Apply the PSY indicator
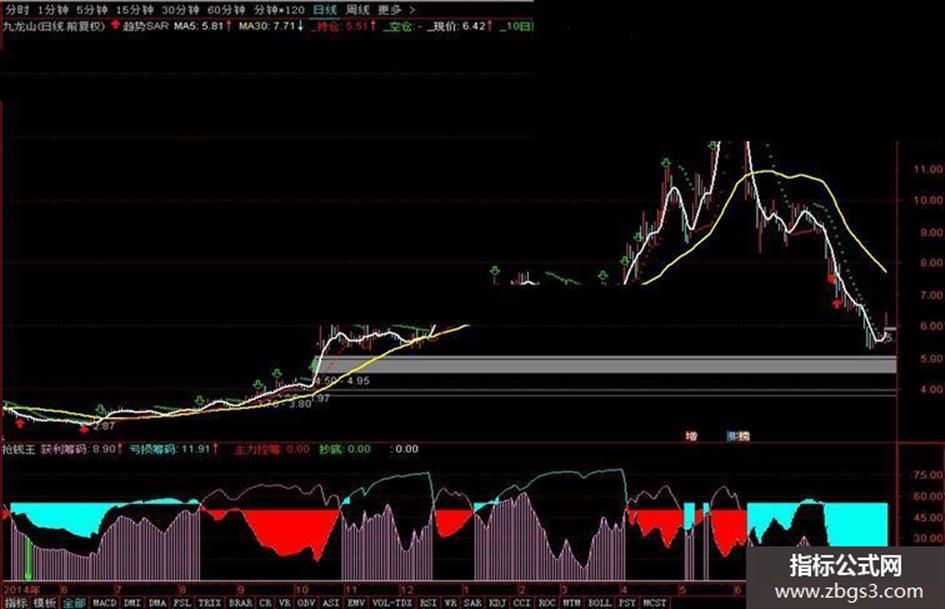 (x=627, y=602)
